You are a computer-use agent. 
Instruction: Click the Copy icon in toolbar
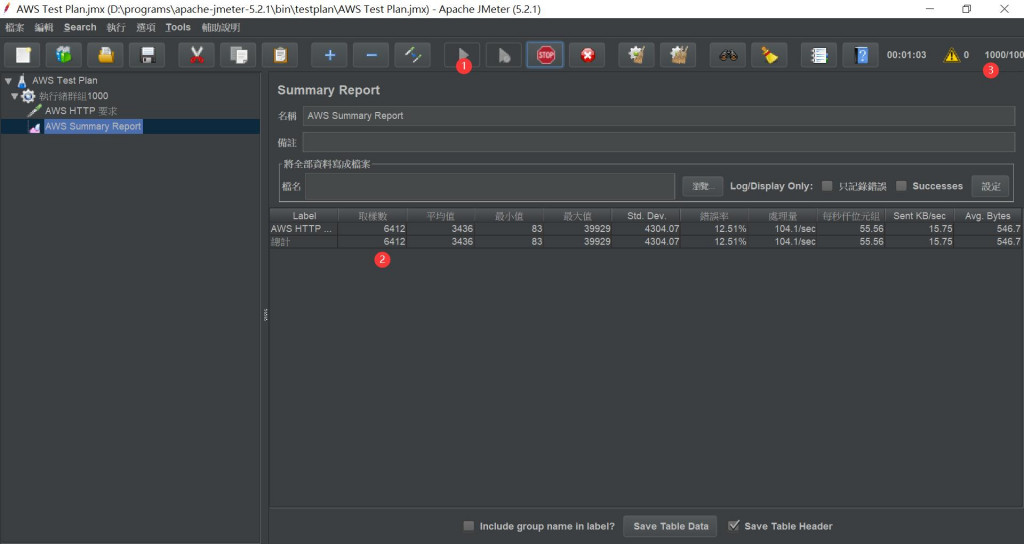(238, 56)
